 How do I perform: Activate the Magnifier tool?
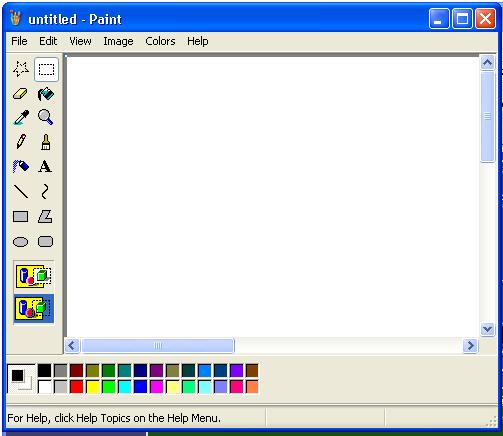(46, 118)
